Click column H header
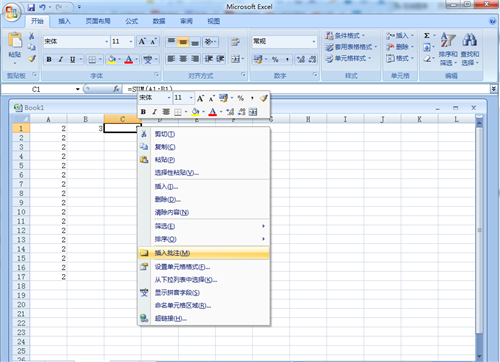 pyautogui.click(x=308, y=119)
